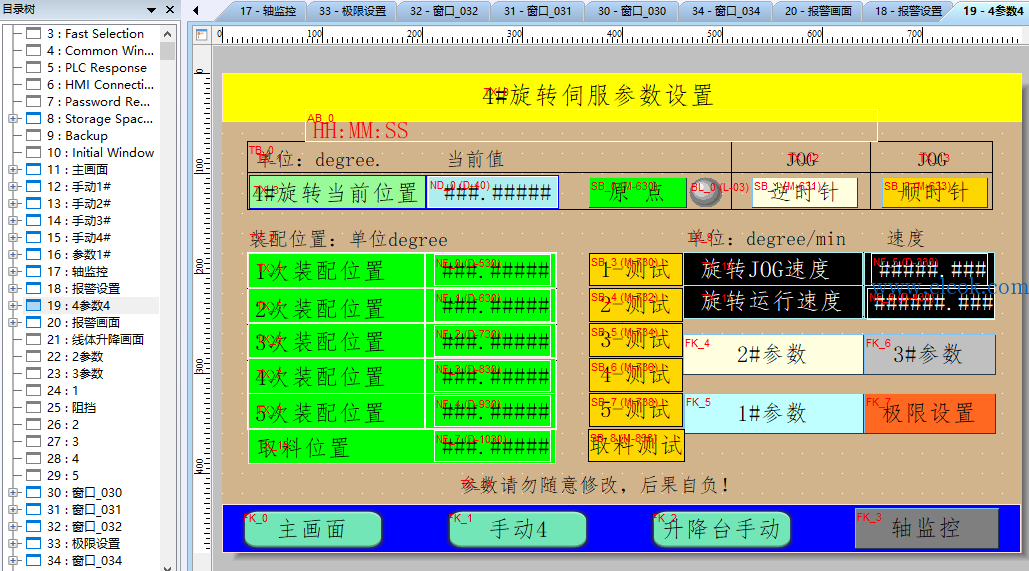
Task: Select the 轴监控 function key button
Action: pyautogui.click(x=927, y=528)
